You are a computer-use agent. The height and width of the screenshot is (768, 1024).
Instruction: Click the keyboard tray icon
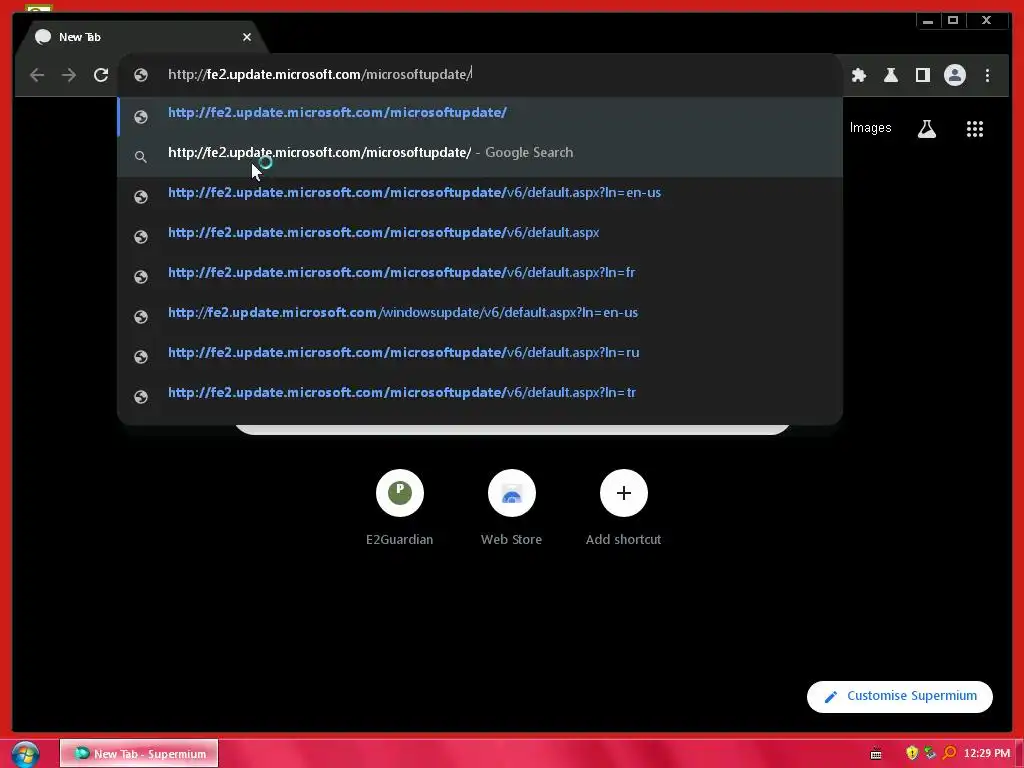pos(876,754)
